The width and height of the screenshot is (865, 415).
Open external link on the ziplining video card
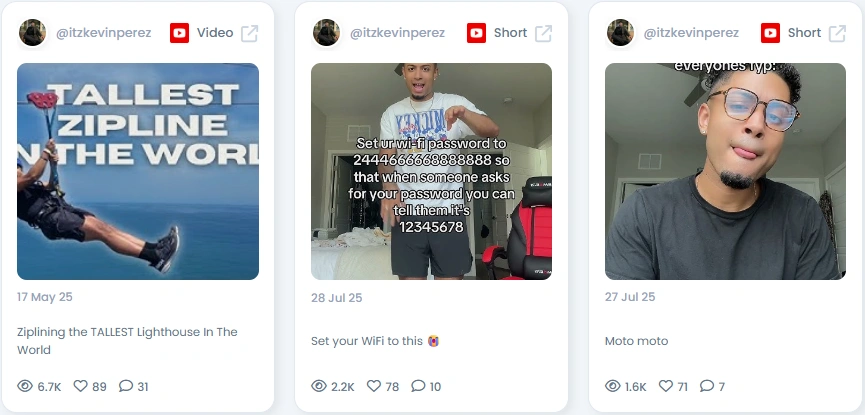coord(249,33)
